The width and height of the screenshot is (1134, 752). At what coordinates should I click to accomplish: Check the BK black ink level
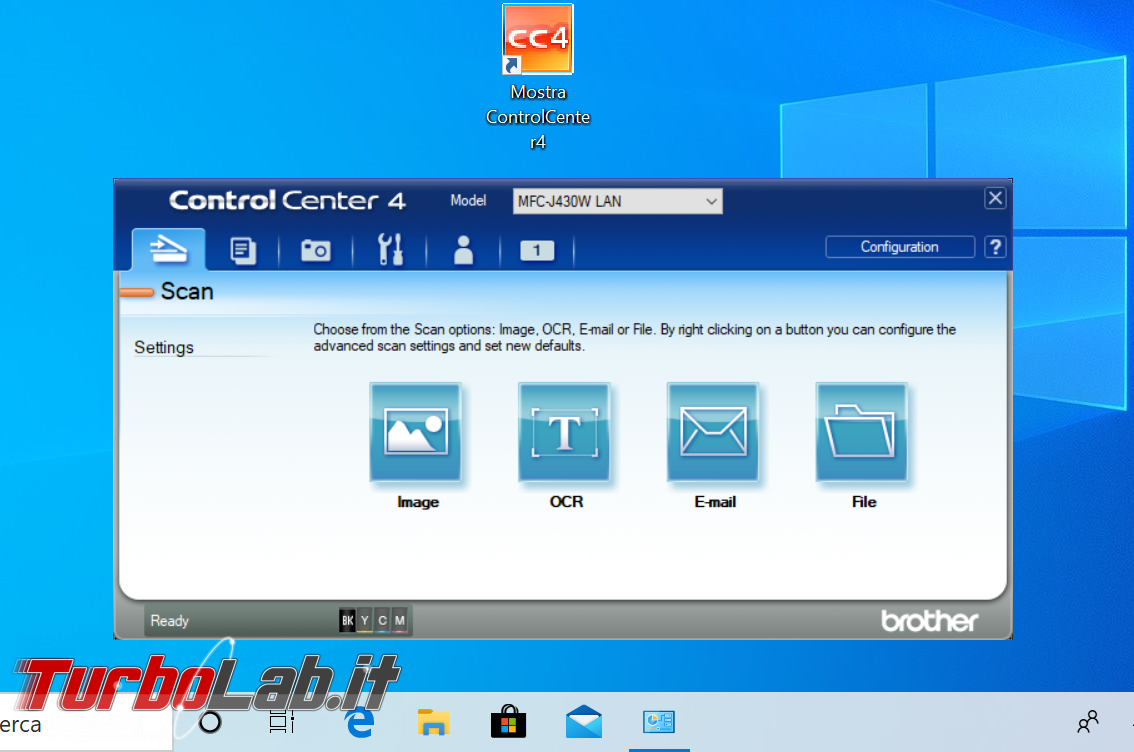pyautogui.click(x=347, y=620)
